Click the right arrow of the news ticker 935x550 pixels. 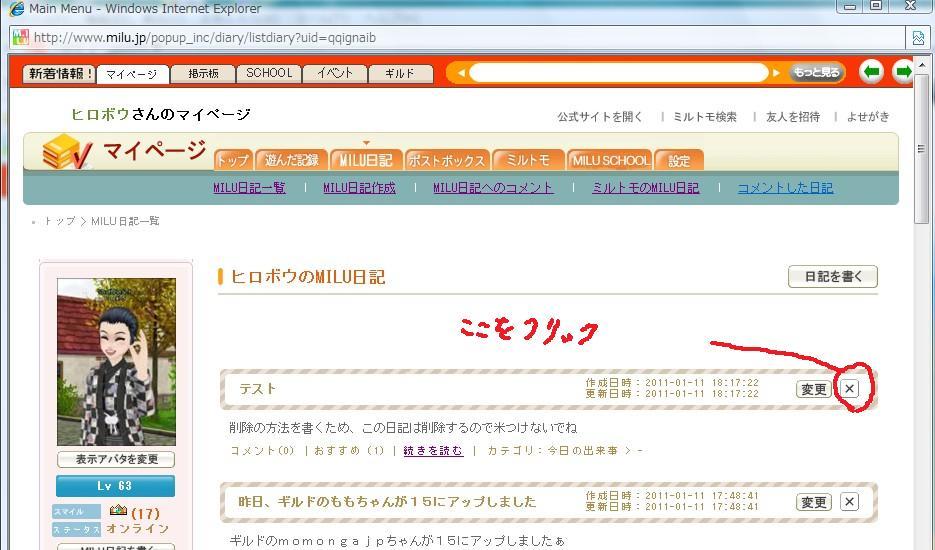(776, 73)
